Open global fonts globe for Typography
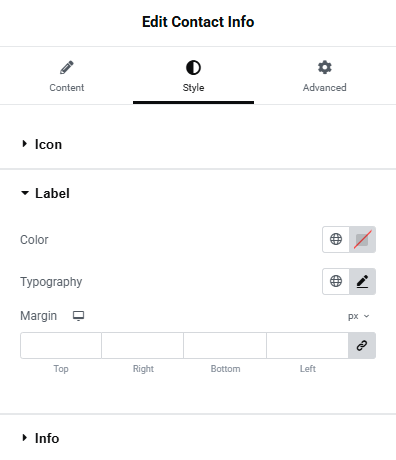 pos(336,281)
